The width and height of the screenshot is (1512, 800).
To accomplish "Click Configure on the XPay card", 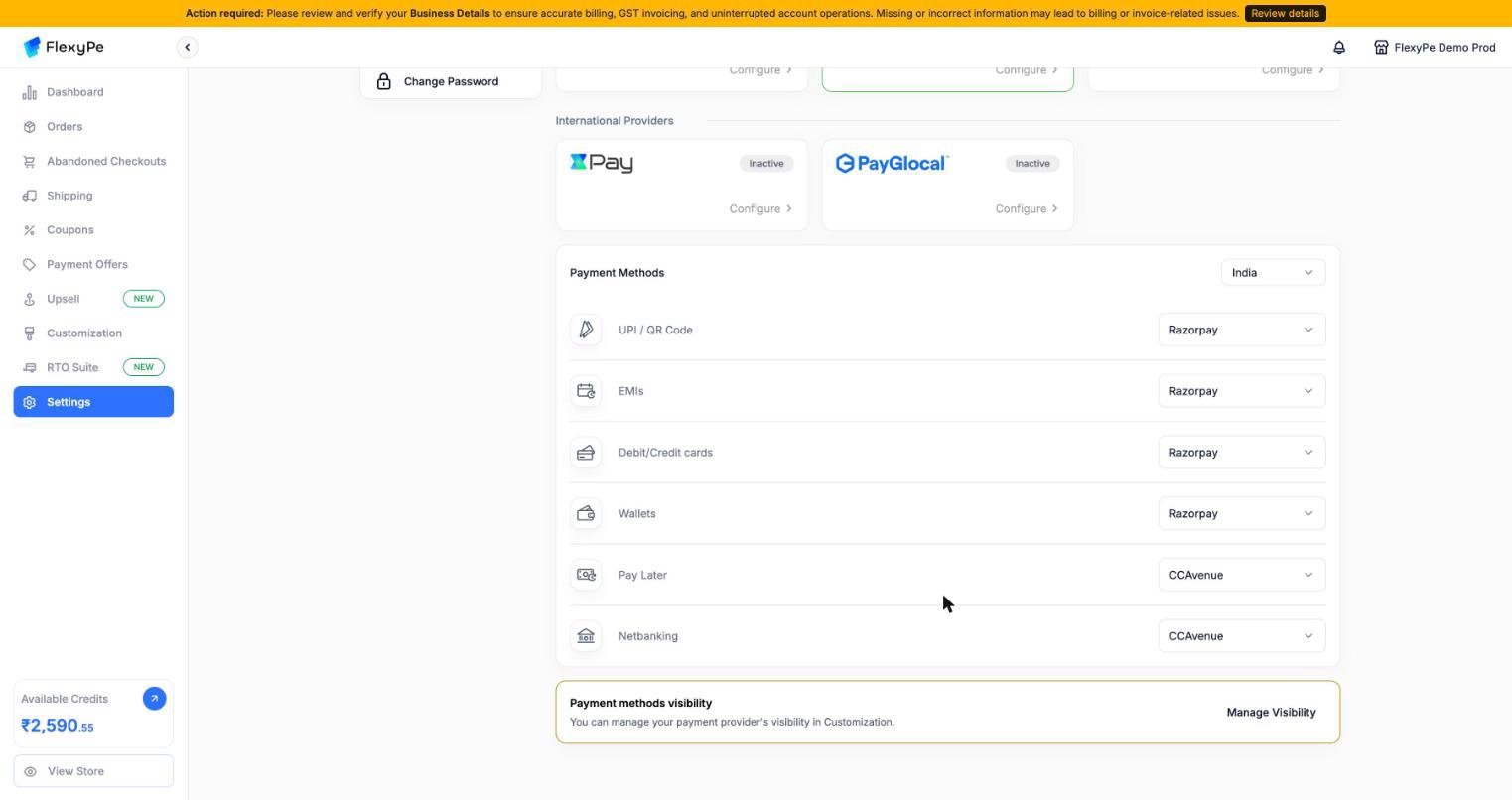I will pos(760,209).
